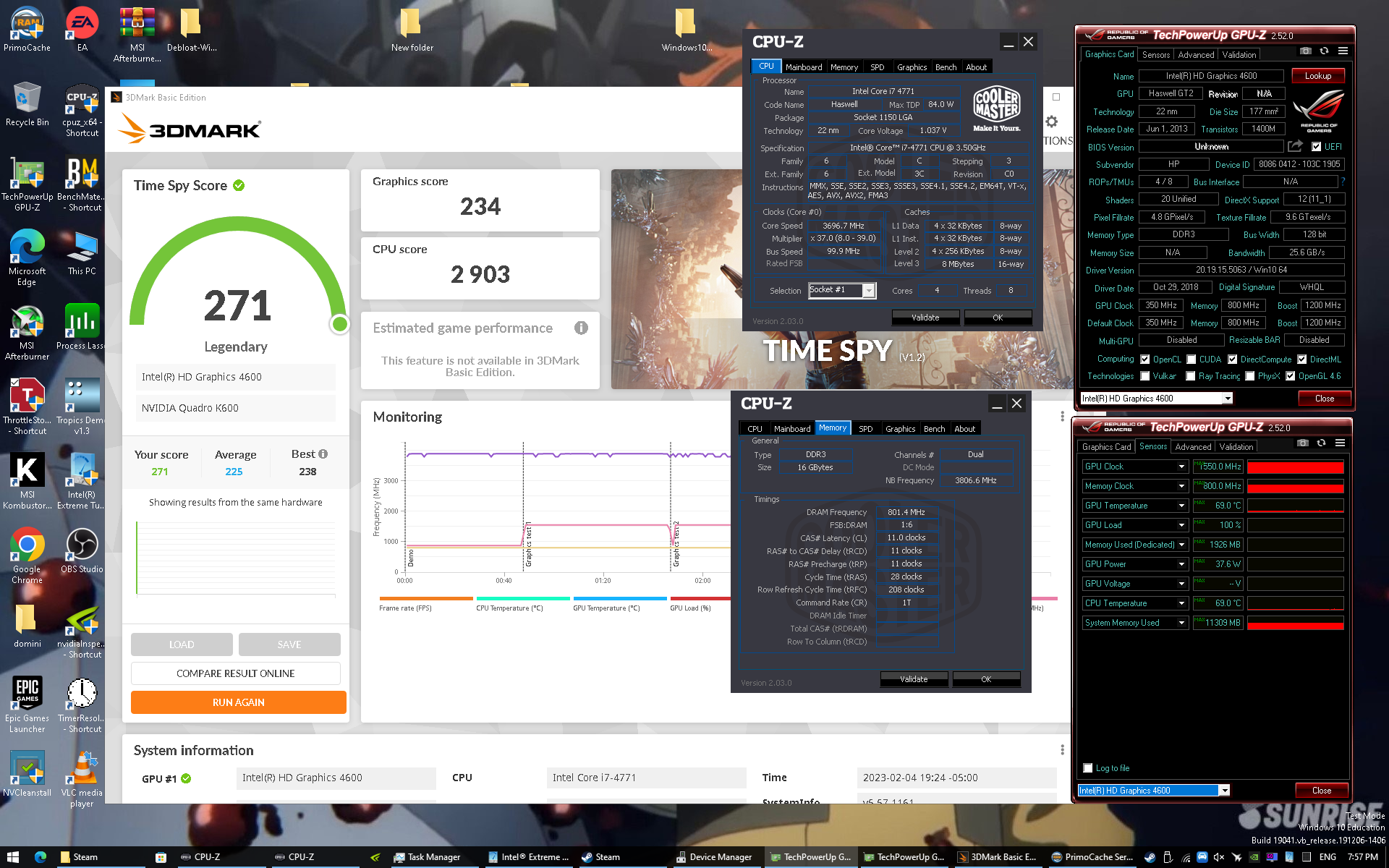
Task: Click info icon beside Estimated game performance
Action: (x=581, y=328)
